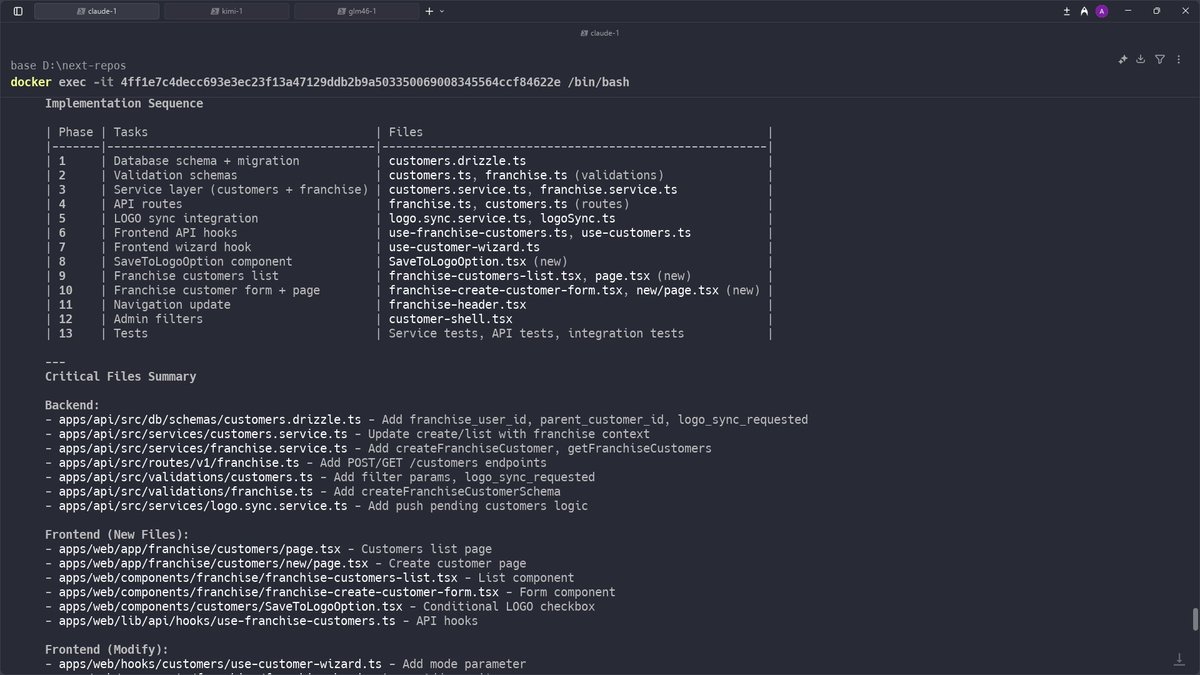
Task: Click 'use-customer-wizard.ts' in phase 7 row
Action: (464, 247)
